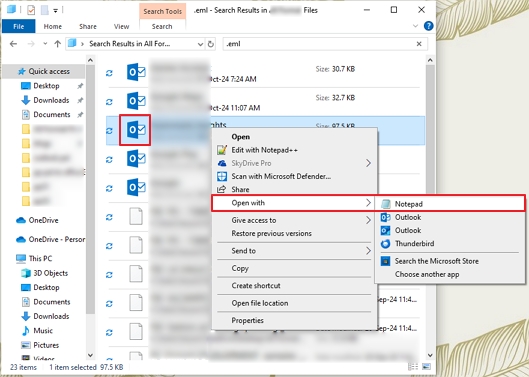Expand the Send to submenu

(x=294, y=251)
